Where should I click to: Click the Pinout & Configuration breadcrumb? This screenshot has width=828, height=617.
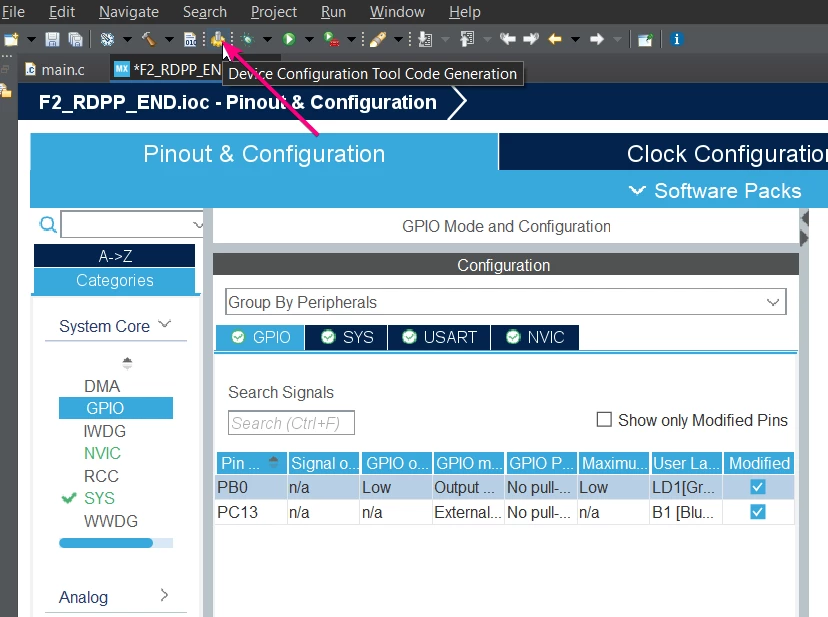[x=238, y=102]
